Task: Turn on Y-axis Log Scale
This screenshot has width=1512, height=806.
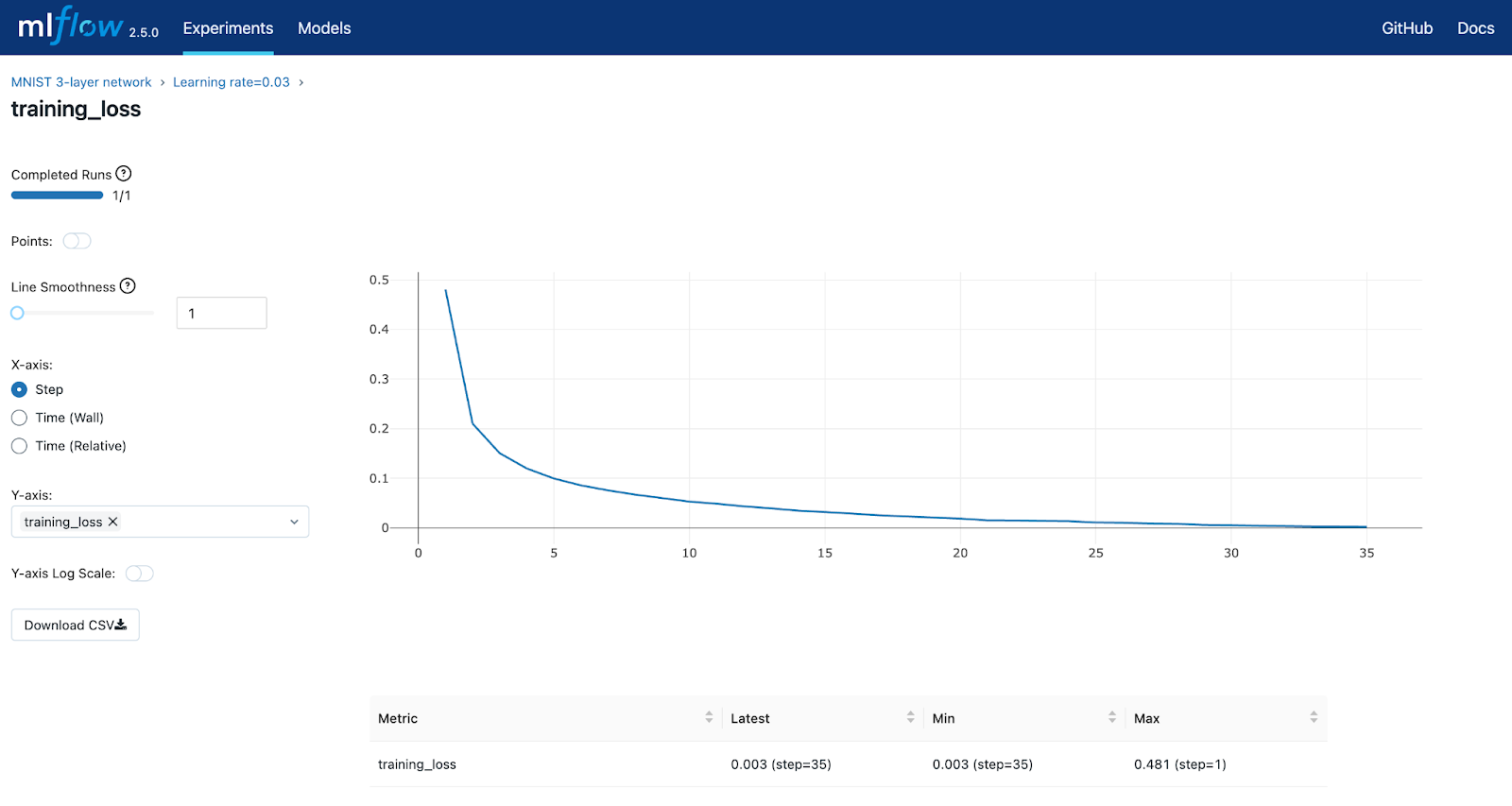Action: 139,574
